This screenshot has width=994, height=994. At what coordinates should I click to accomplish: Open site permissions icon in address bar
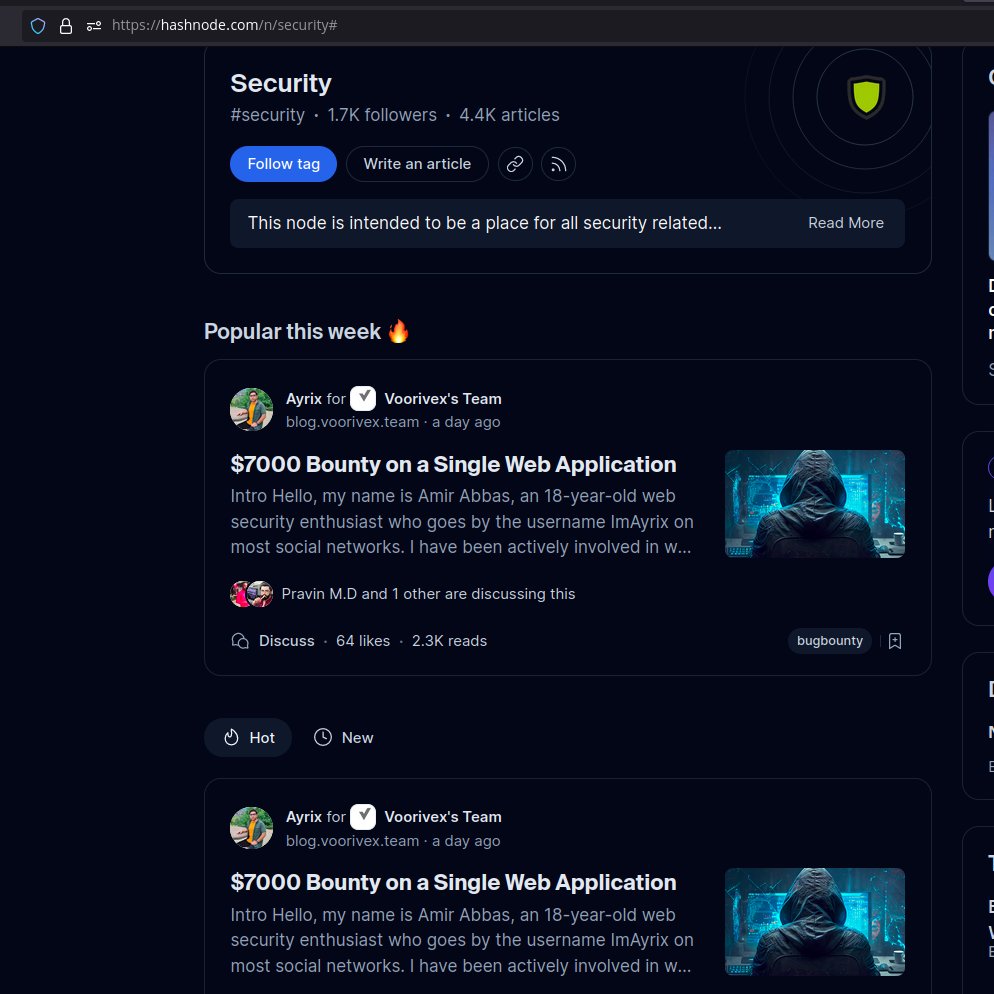click(x=94, y=25)
